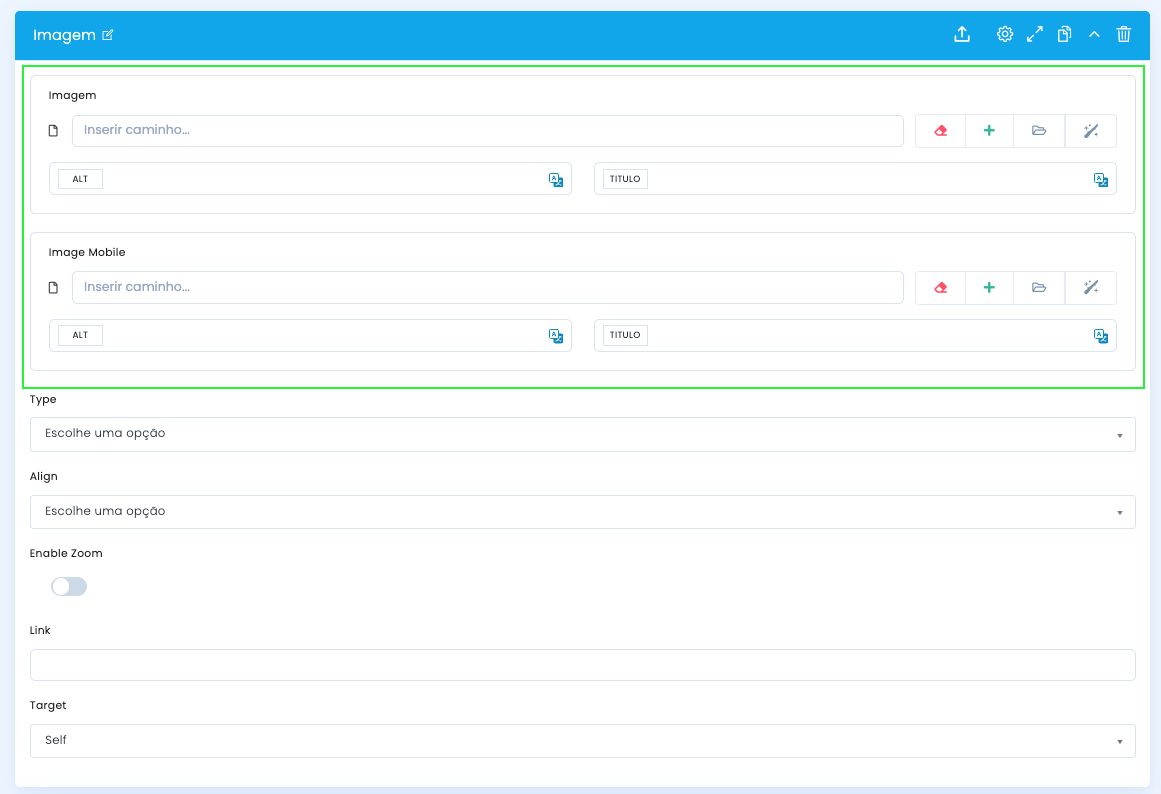This screenshot has width=1161, height=794.
Task: Translate icon in Image Mobile TITULO field
Action: pyautogui.click(x=1100, y=336)
